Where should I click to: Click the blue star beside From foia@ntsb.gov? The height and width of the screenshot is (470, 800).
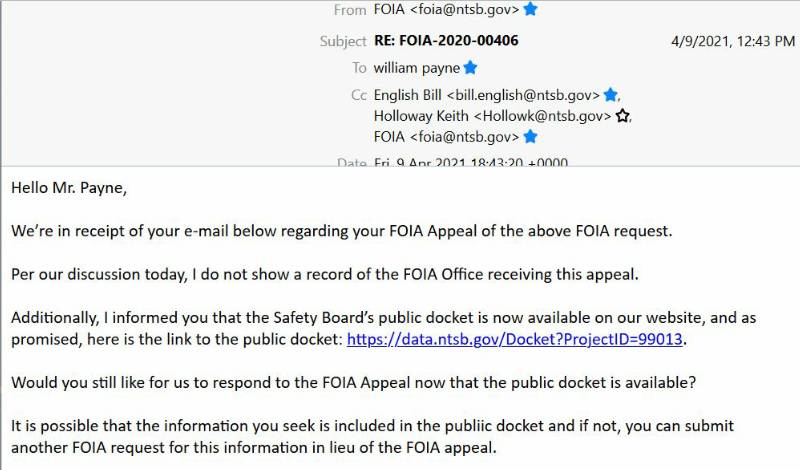coord(531,9)
